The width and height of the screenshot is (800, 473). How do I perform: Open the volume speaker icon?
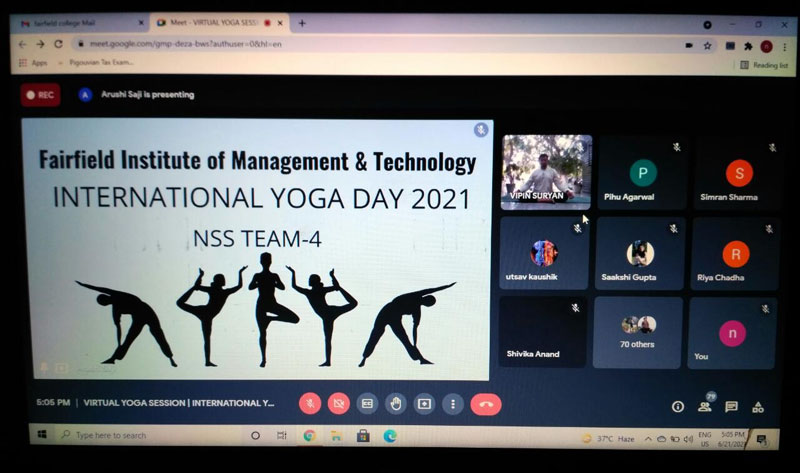click(x=688, y=439)
